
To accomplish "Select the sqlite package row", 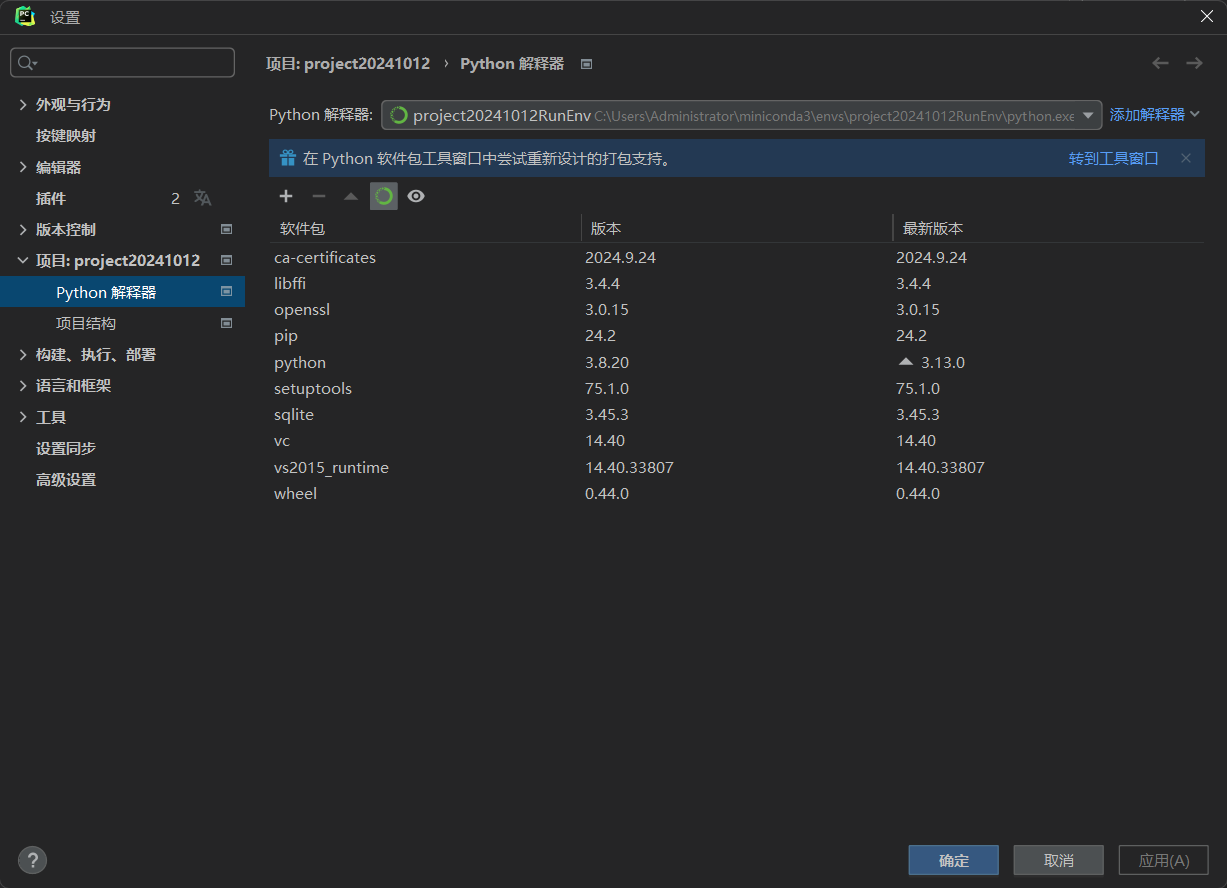I will click(x=737, y=414).
